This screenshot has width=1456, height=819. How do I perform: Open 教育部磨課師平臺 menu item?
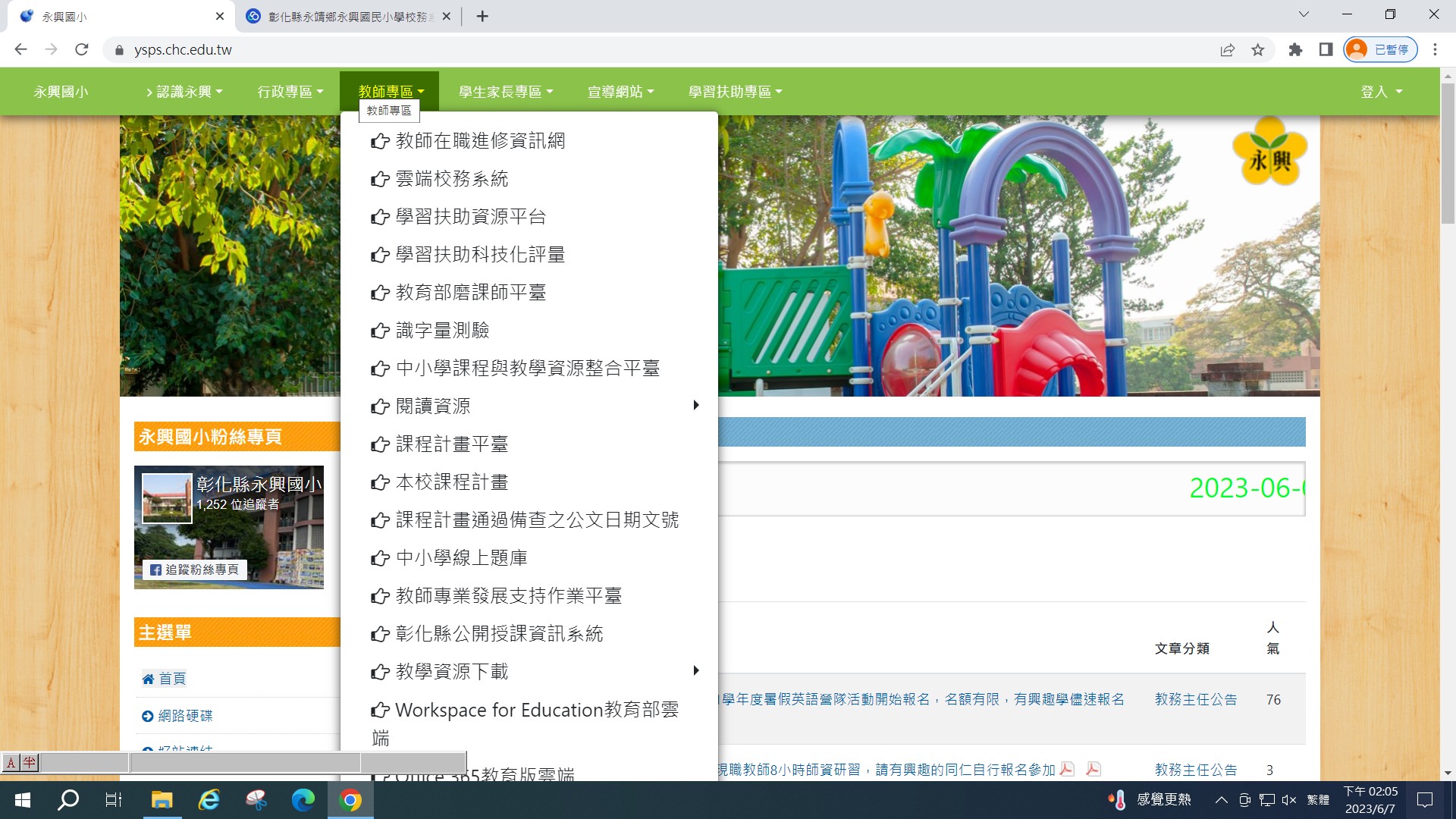(458, 293)
